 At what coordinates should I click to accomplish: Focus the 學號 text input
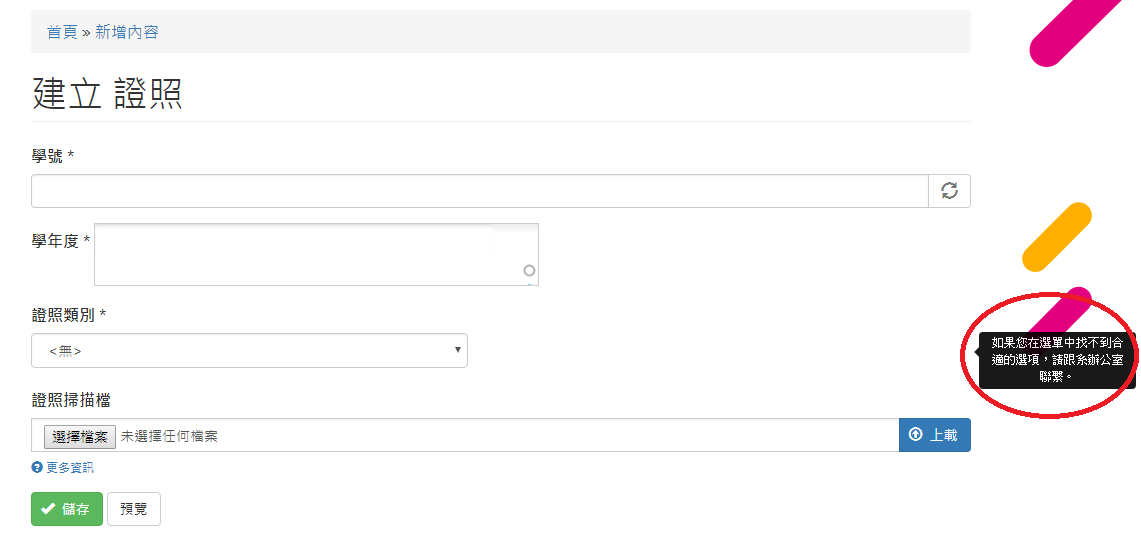click(x=480, y=191)
